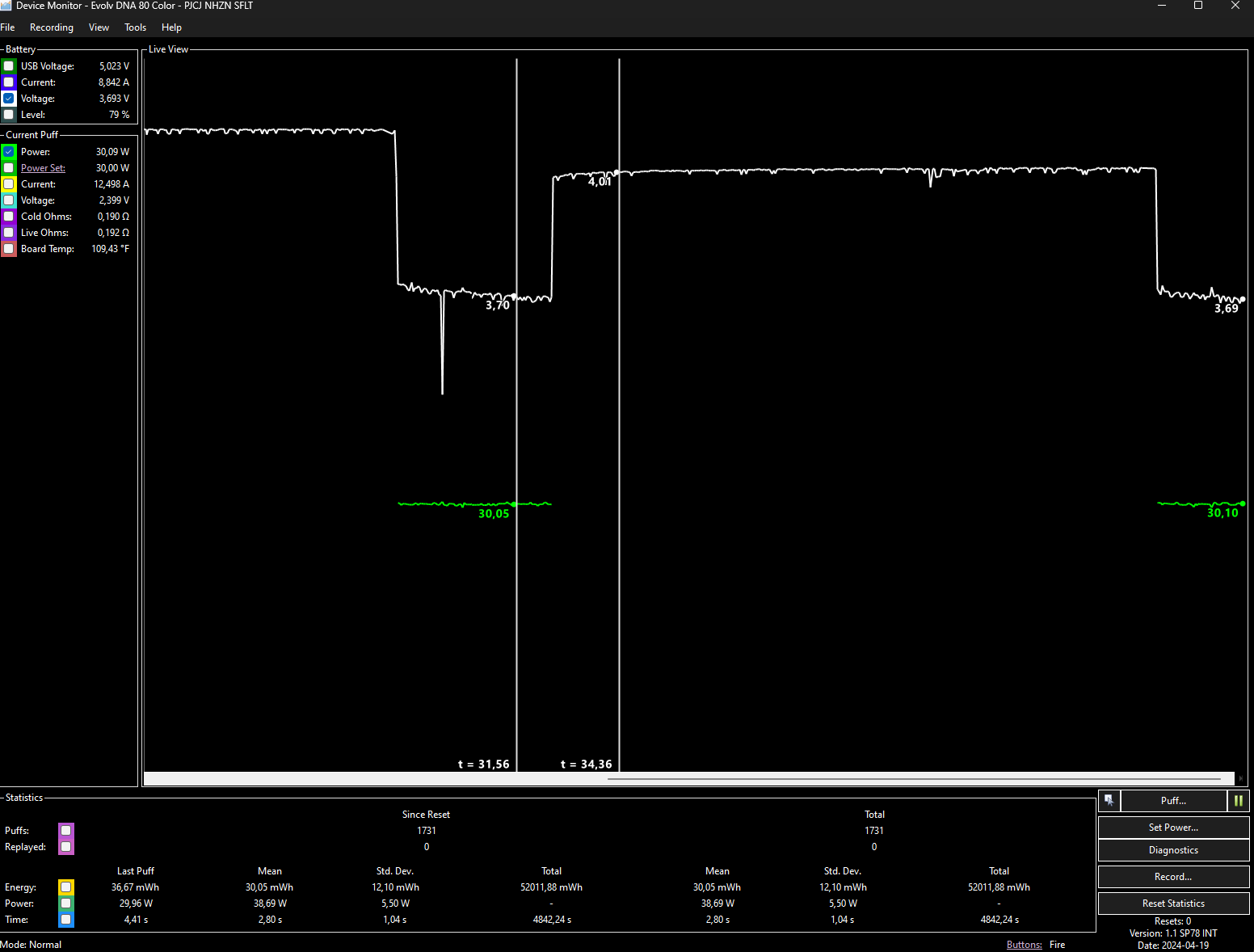
Task: Open the Puff... options button
Action: tap(1173, 800)
